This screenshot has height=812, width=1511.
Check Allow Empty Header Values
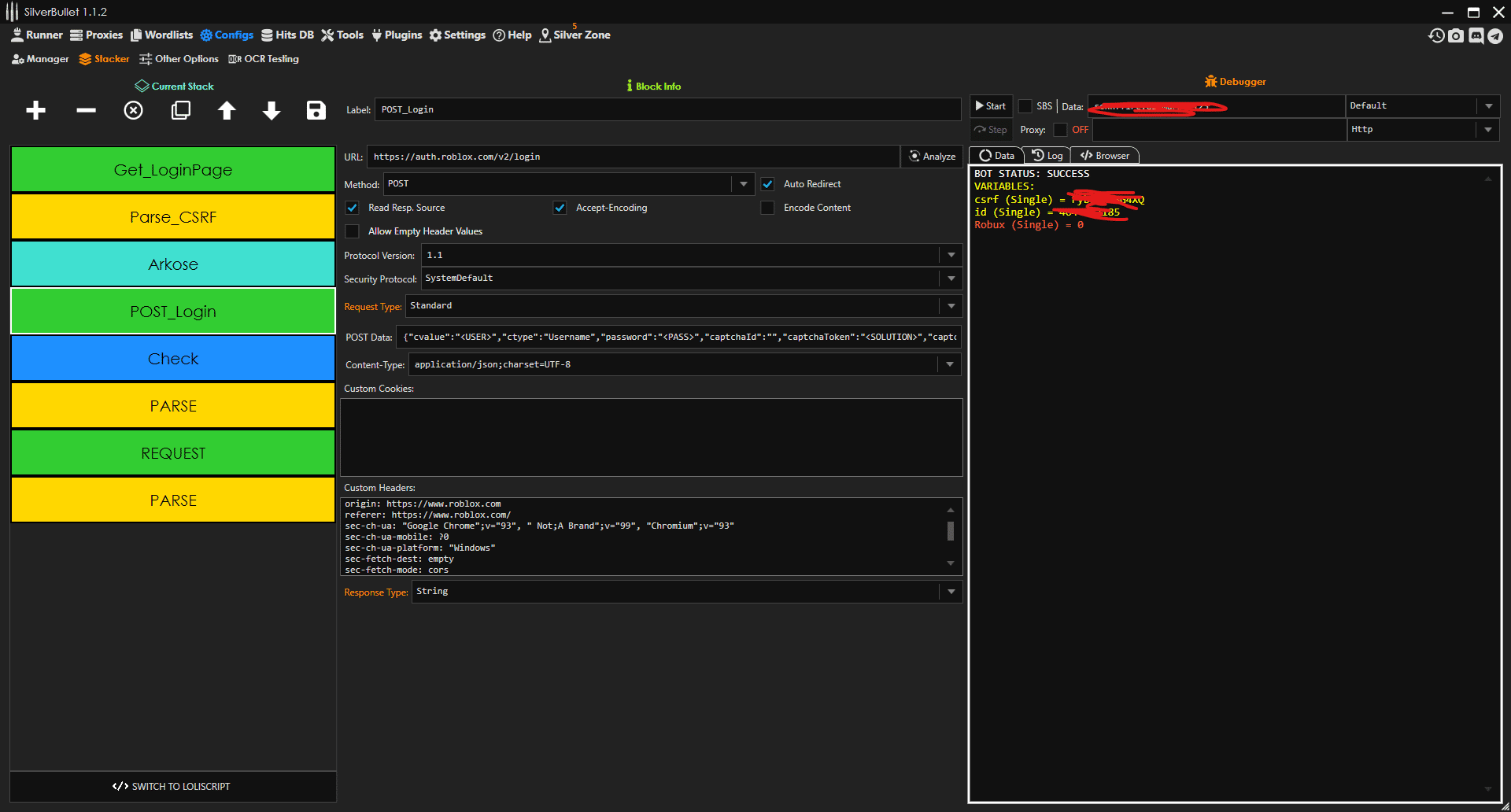coord(353,231)
